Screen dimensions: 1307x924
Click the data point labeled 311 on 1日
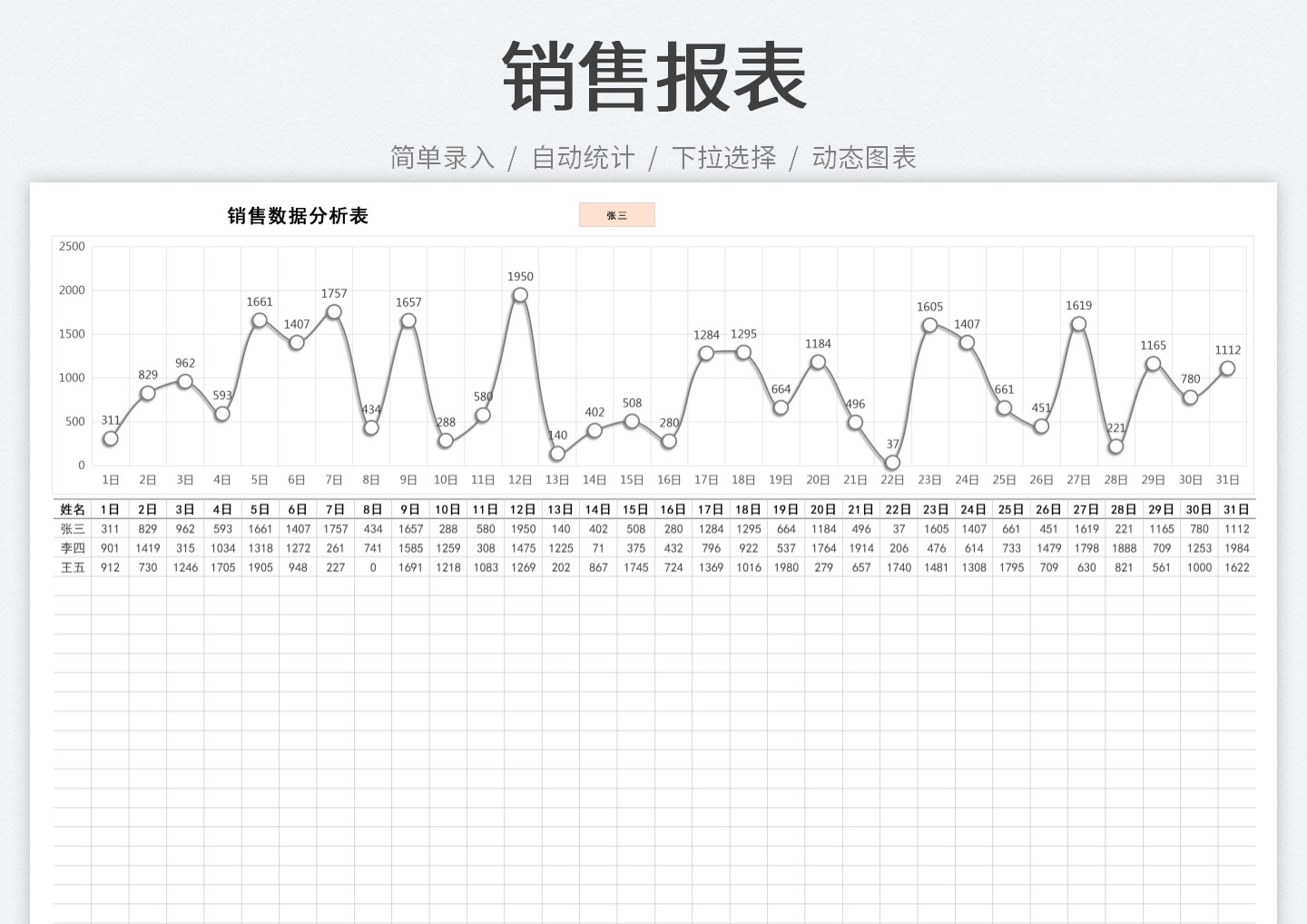[x=110, y=438]
